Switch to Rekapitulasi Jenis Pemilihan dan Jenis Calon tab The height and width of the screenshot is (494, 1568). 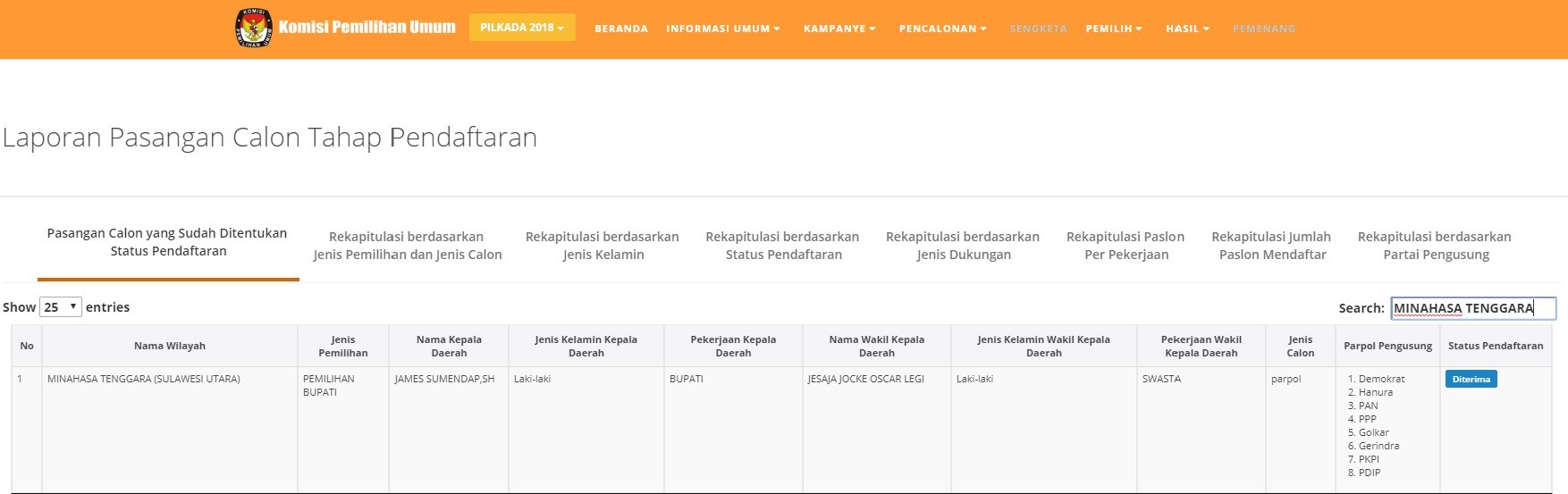pyautogui.click(x=407, y=246)
